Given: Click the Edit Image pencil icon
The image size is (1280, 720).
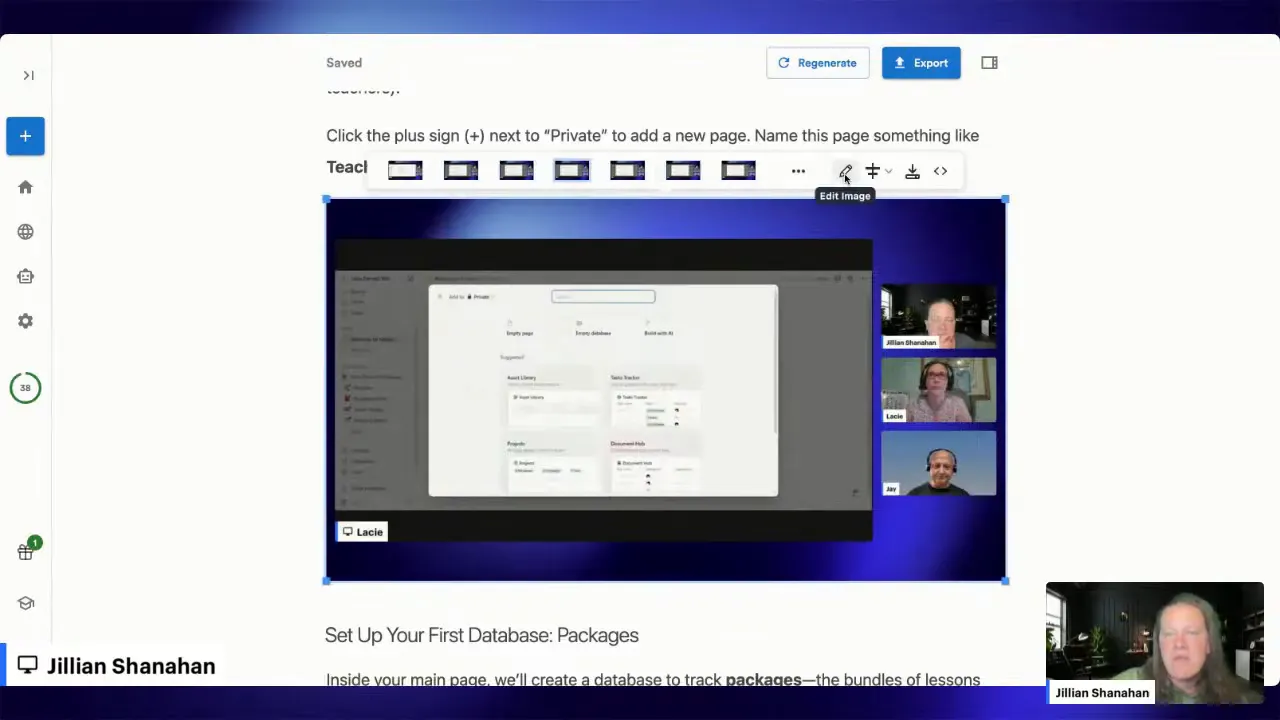Looking at the screenshot, I should (845, 171).
